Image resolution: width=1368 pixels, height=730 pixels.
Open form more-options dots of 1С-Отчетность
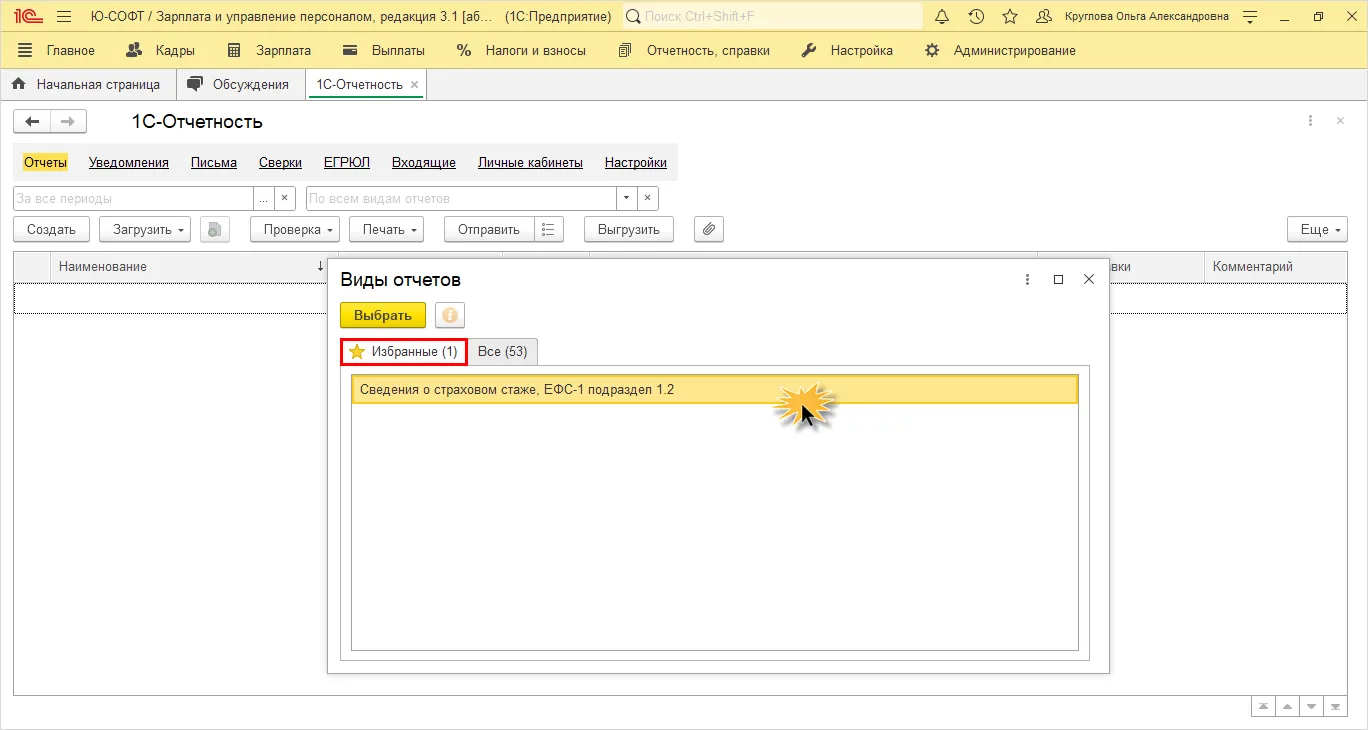point(1310,121)
